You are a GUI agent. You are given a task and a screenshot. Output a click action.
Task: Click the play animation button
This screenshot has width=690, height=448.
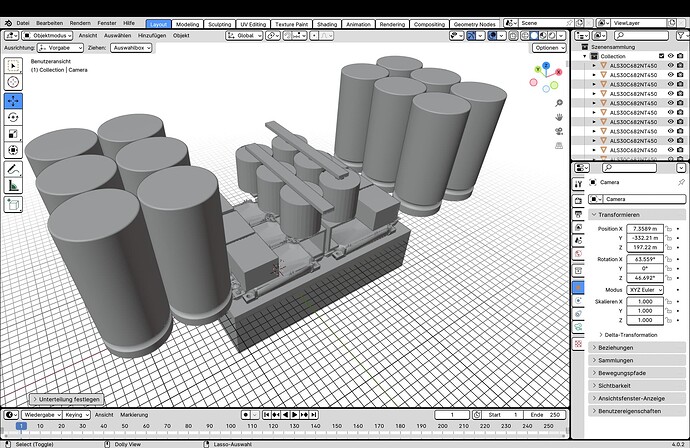pyautogui.click(x=295, y=415)
